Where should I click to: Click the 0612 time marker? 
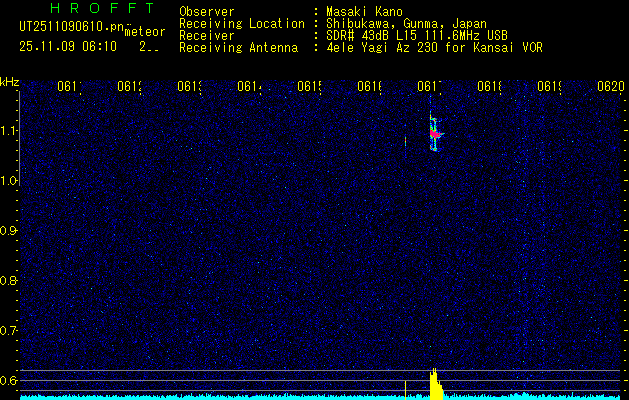[x=129, y=86]
